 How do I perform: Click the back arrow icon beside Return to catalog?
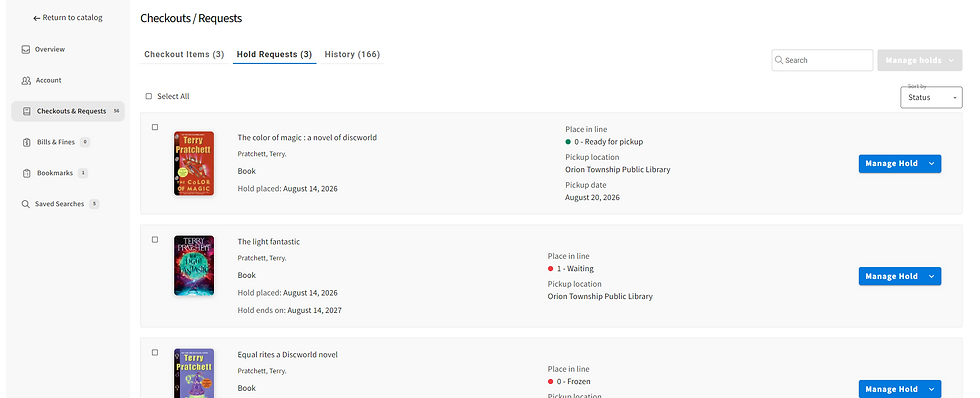click(37, 18)
